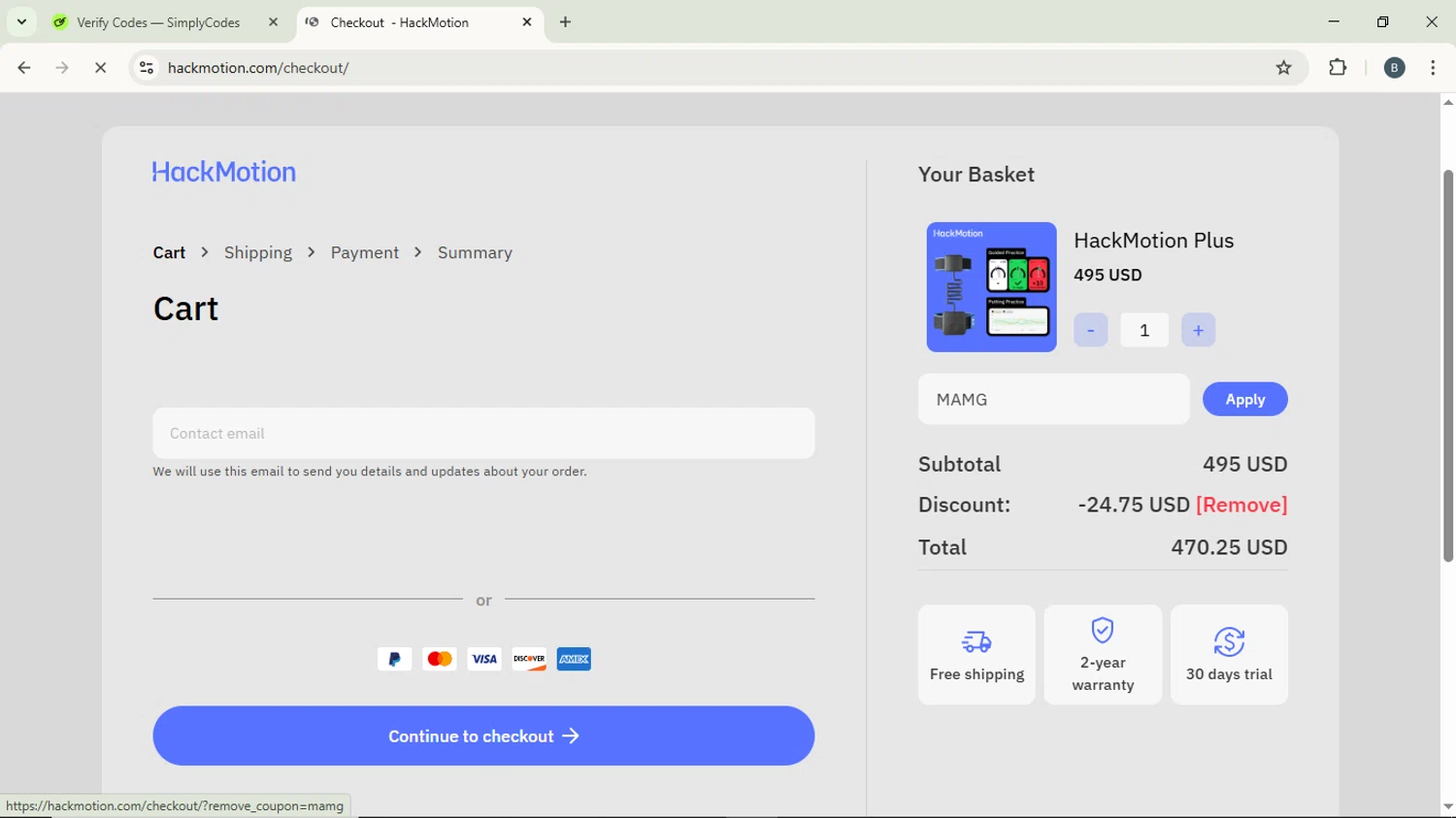Switch to the Verify Codes SimplyCodes tab
This screenshot has height=818, width=1456.
[x=158, y=22]
